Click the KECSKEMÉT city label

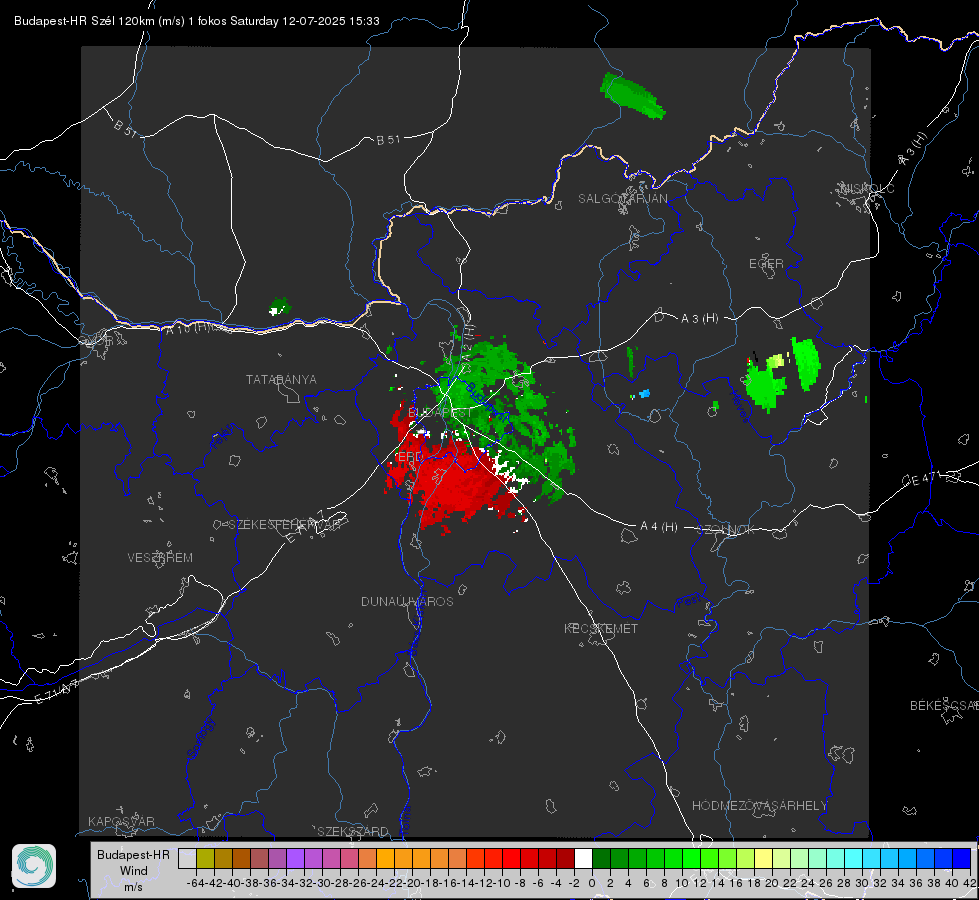tap(601, 628)
